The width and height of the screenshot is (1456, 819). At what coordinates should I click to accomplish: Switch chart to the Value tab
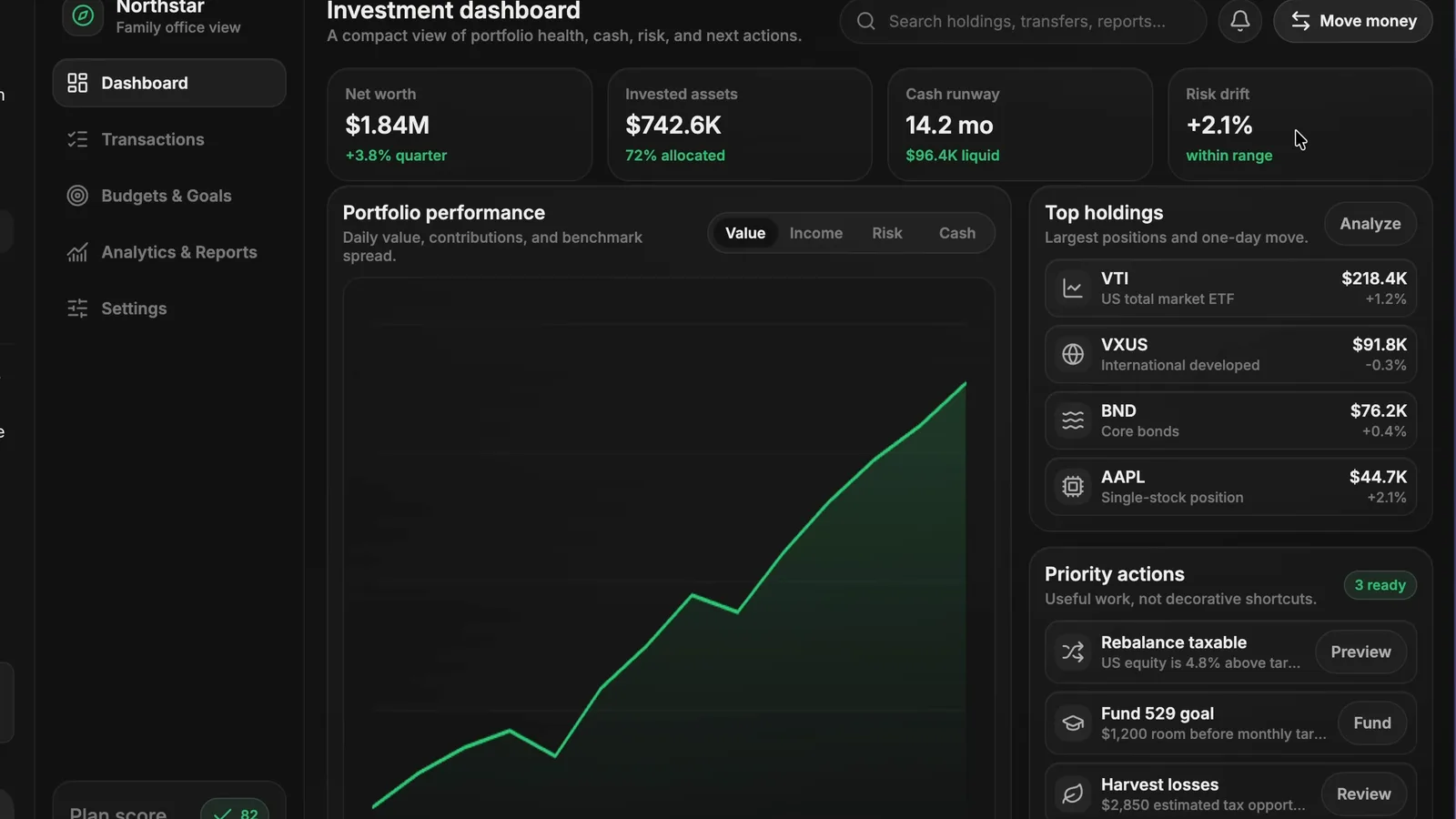point(745,233)
